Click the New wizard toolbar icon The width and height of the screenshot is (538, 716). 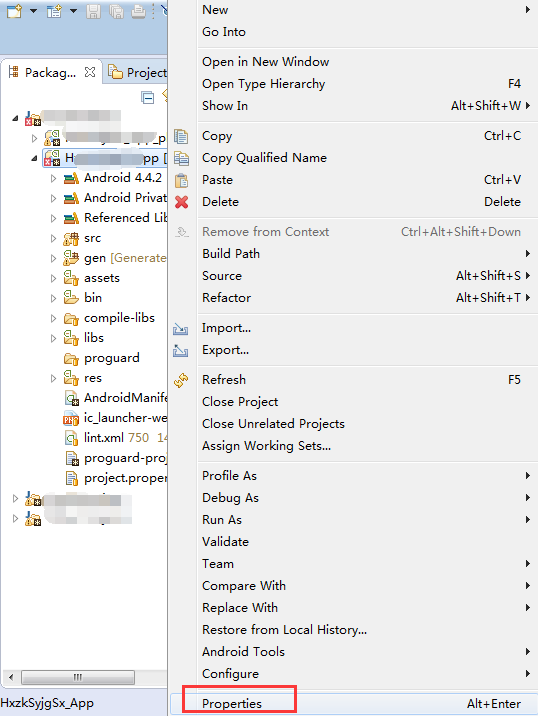point(14,11)
